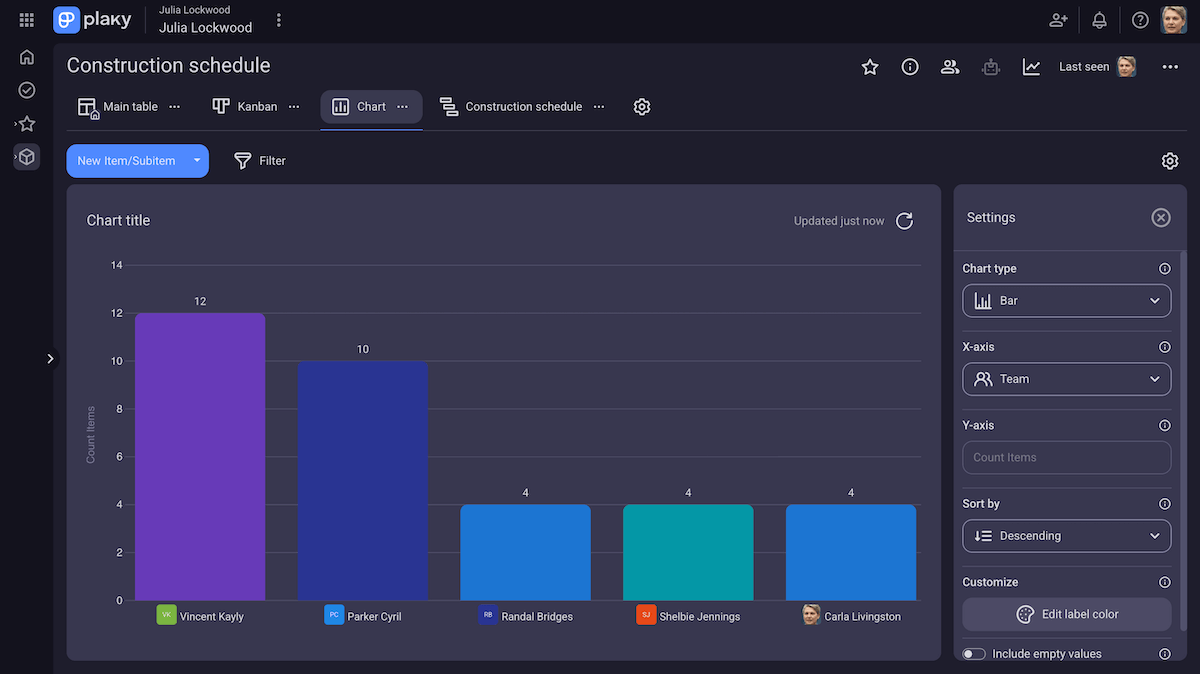Screen dimensions: 1200x674
Task: Open the Favorites star in the sidebar
Action: [x=26, y=123]
